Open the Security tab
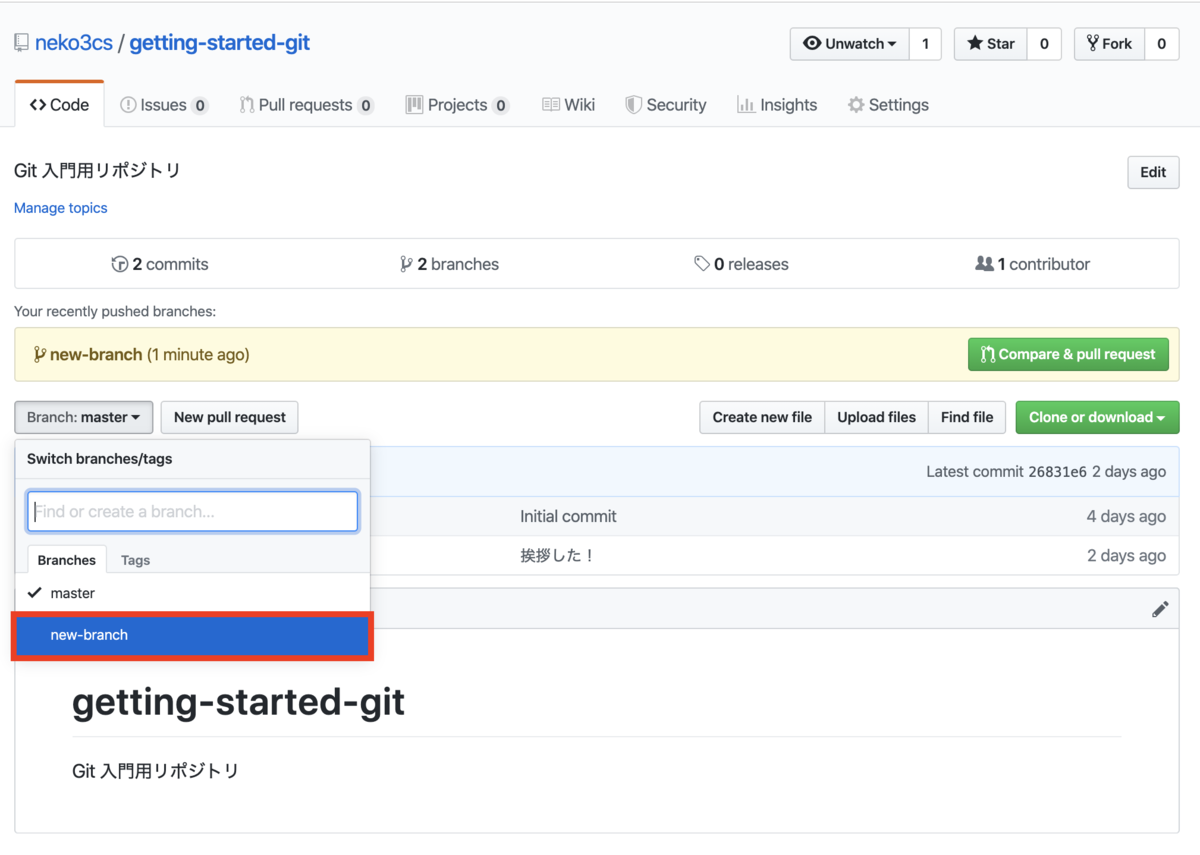Viewport: 1200px width, 855px height. [x=666, y=105]
